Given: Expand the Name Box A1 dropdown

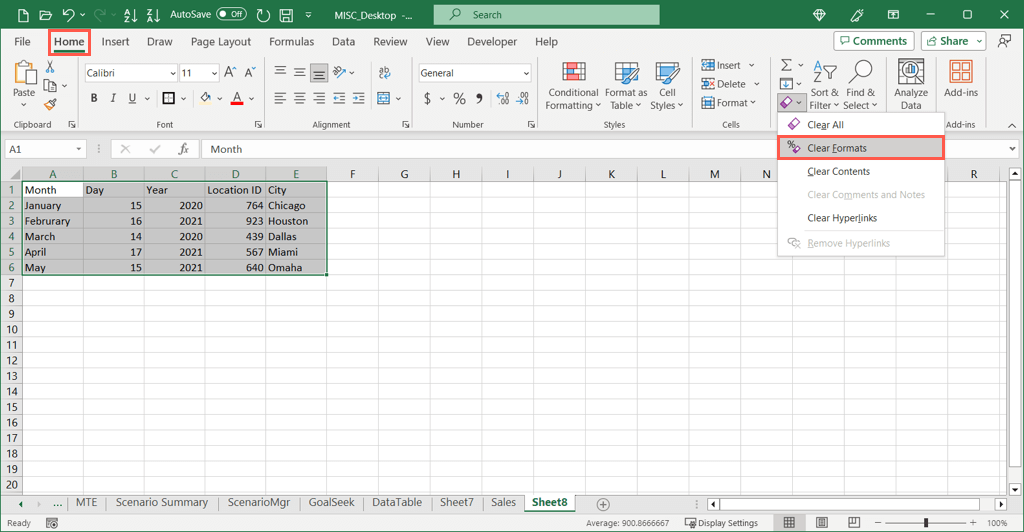Looking at the screenshot, I should point(78,149).
